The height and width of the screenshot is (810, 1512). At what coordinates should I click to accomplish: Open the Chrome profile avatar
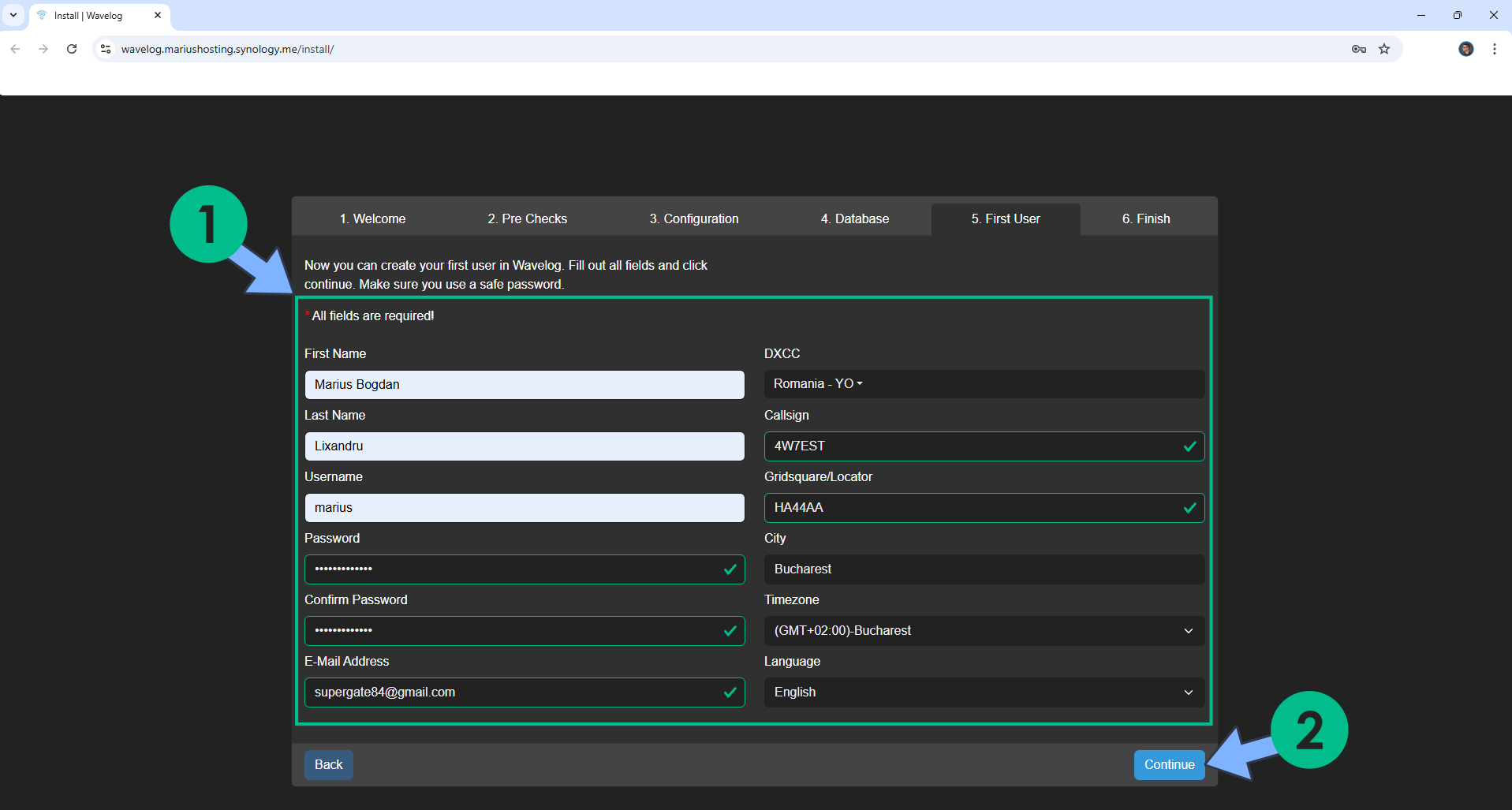tap(1466, 49)
